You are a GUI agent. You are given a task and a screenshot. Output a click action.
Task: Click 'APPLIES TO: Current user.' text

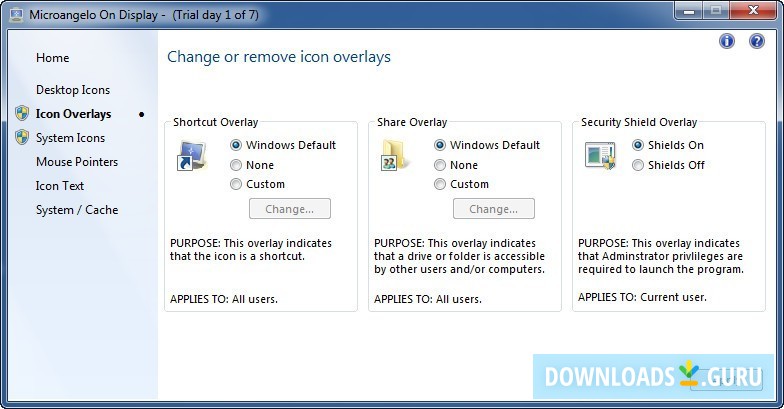642,298
